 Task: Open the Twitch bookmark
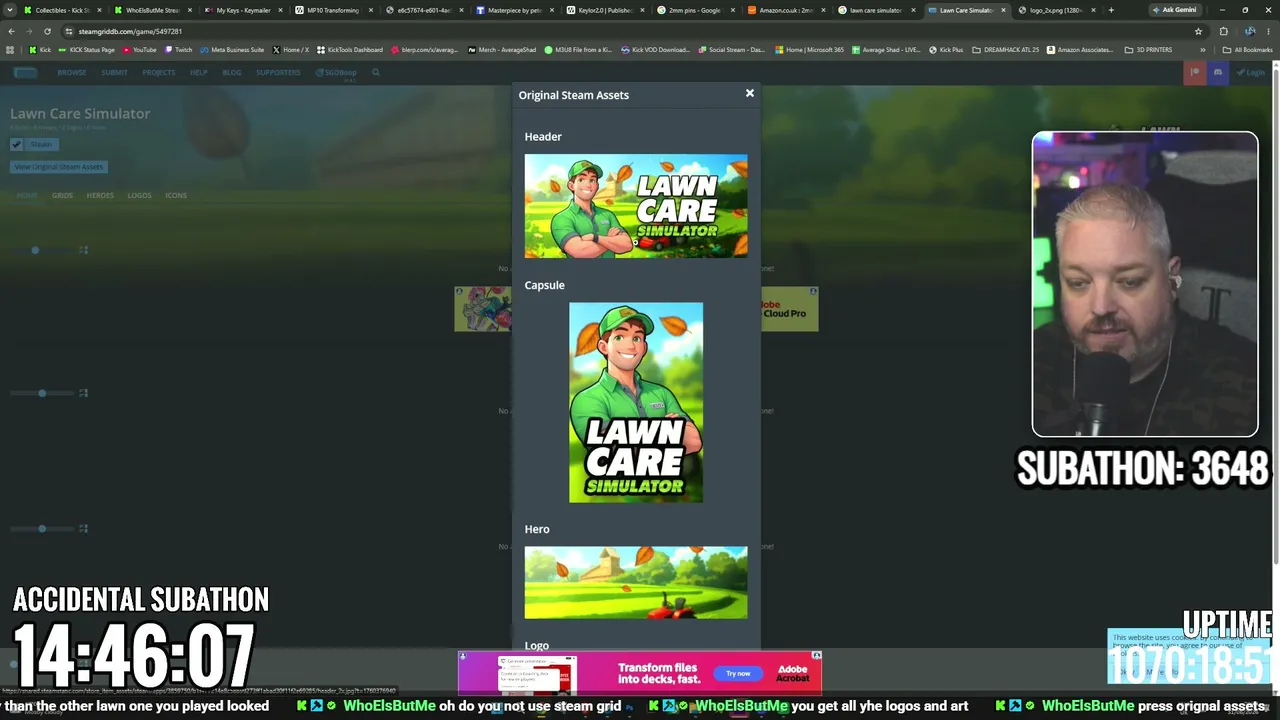(x=178, y=50)
